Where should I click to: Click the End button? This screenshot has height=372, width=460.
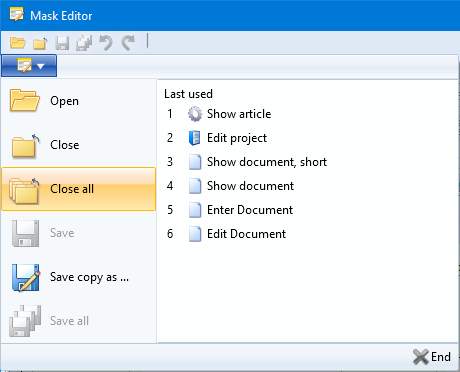click(x=432, y=357)
